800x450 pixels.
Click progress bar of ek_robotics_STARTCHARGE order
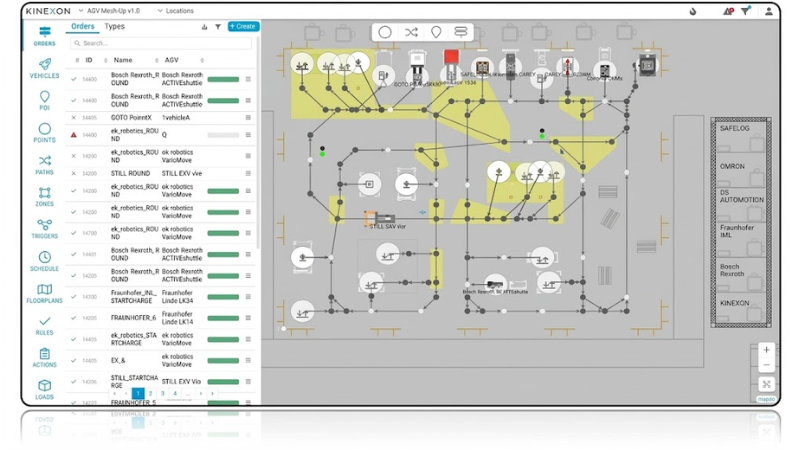(x=223, y=339)
